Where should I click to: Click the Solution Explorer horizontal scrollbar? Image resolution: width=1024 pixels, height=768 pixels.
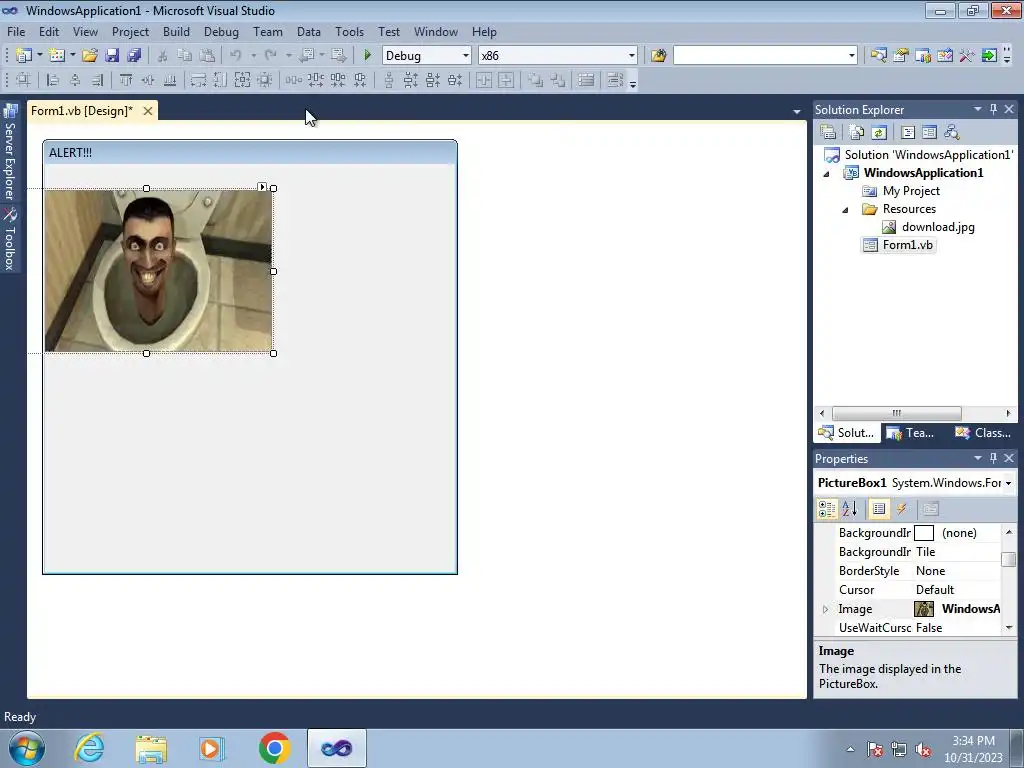(x=914, y=413)
